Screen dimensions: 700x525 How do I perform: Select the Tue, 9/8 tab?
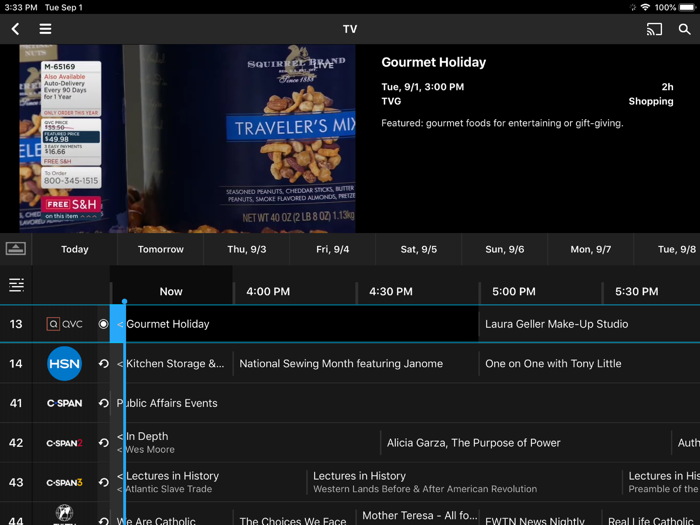tap(667, 249)
